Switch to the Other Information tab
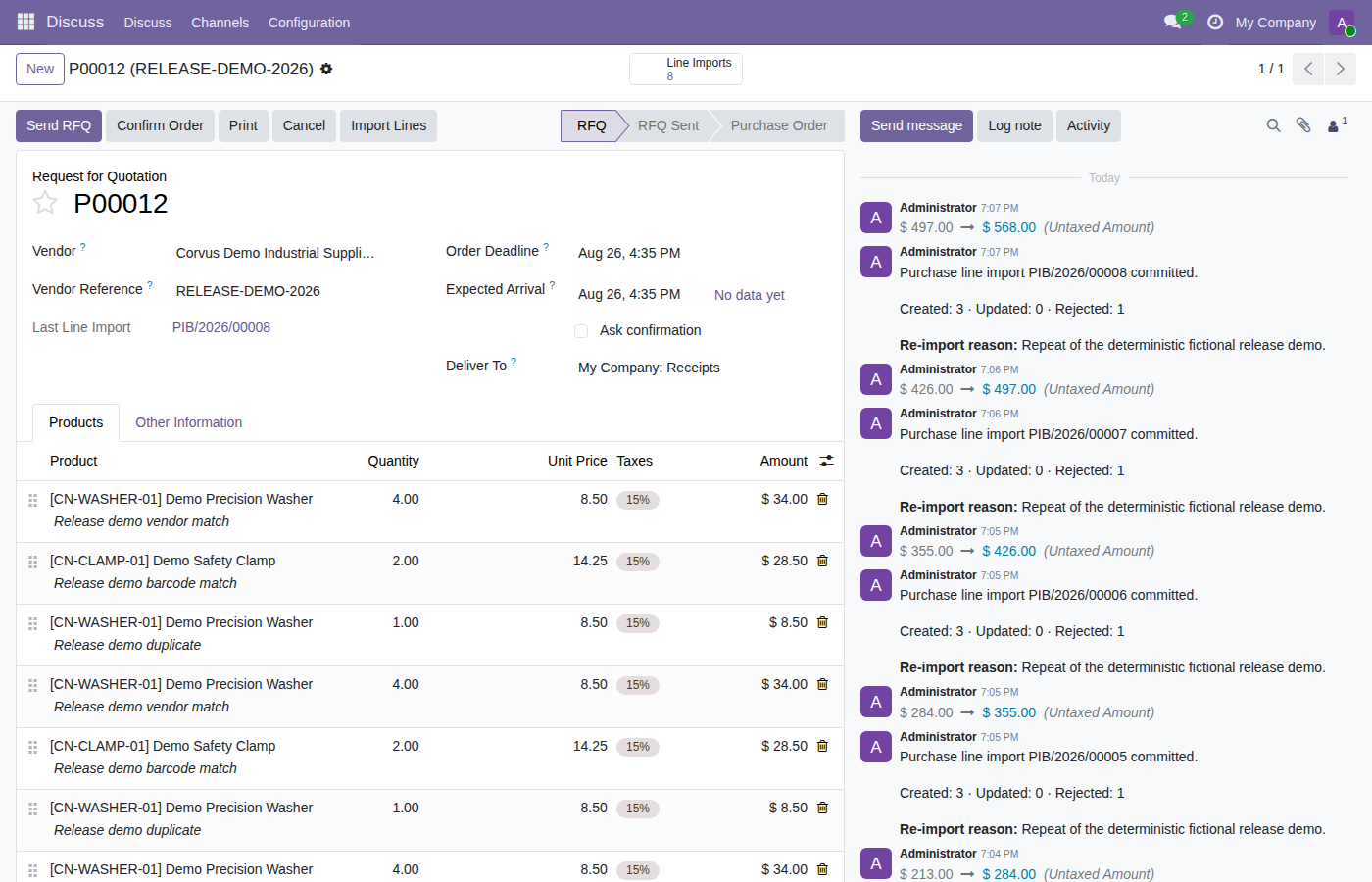The height and width of the screenshot is (882, 1372). [188, 422]
